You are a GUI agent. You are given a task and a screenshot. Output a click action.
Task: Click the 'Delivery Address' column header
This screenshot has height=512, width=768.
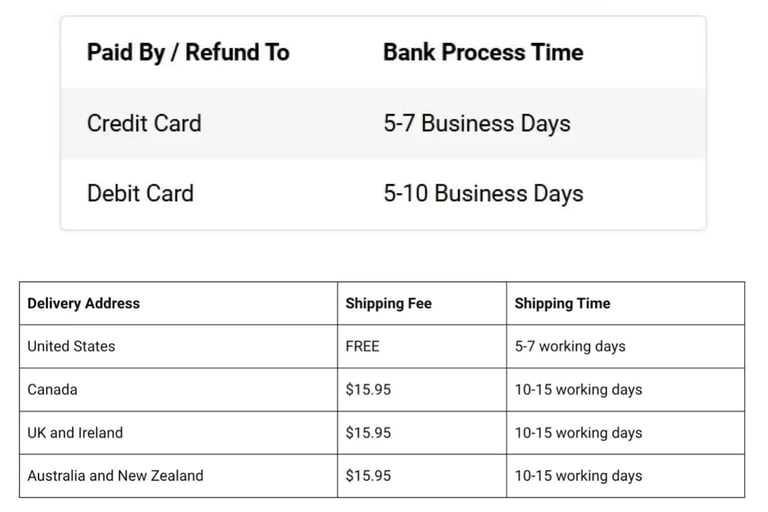coord(178,303)
